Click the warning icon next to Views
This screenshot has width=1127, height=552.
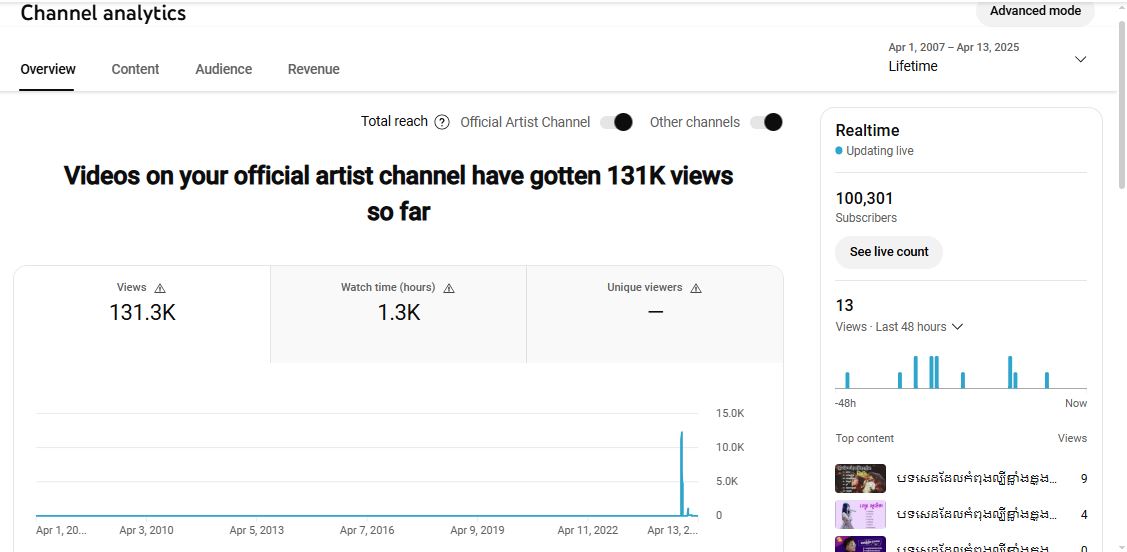tap(160, 288)
